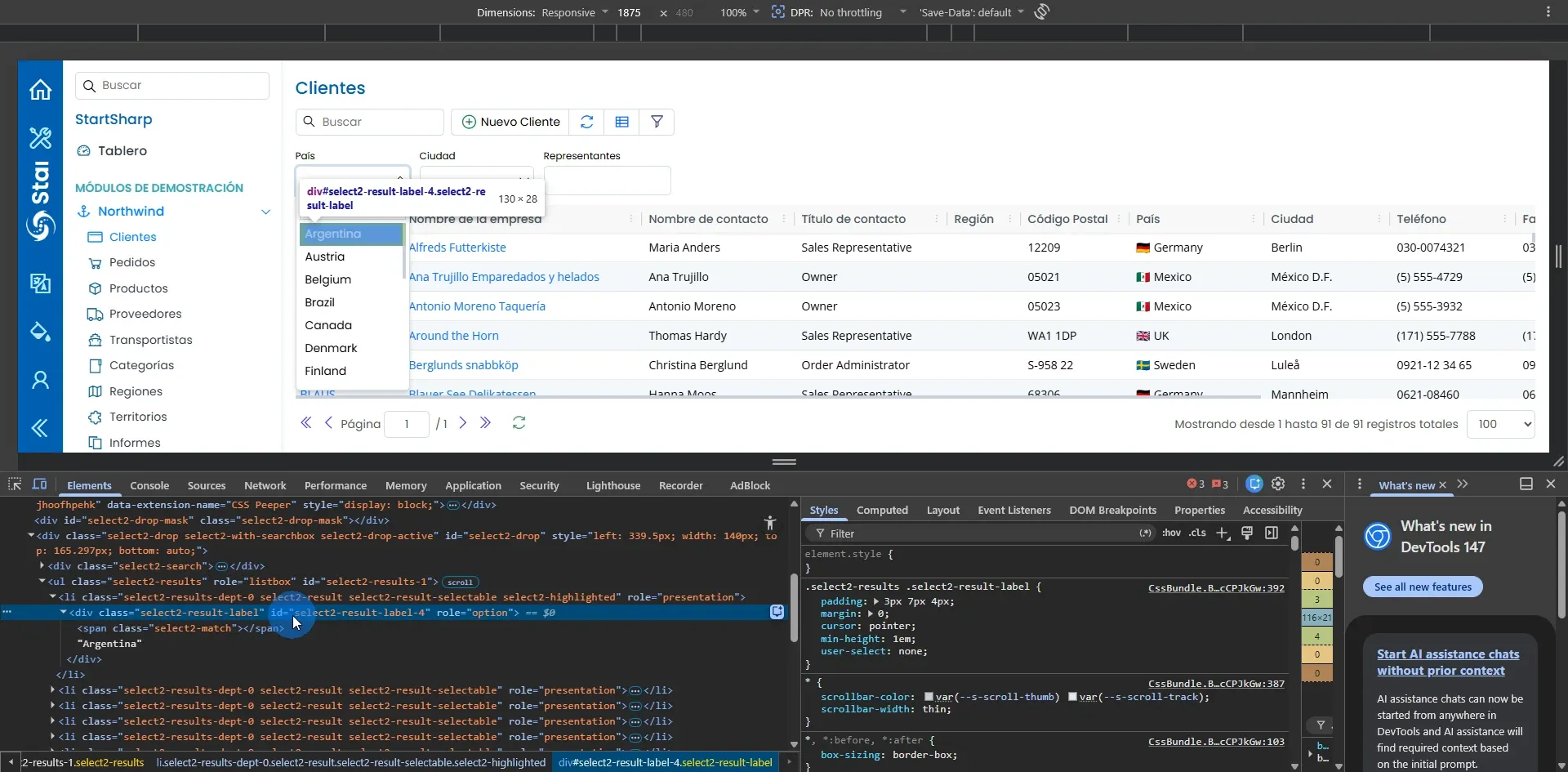The width and height of the screenshot is (1568, 772).
Task: Toggle the :hov element state panel
Action: point(1171,533)
